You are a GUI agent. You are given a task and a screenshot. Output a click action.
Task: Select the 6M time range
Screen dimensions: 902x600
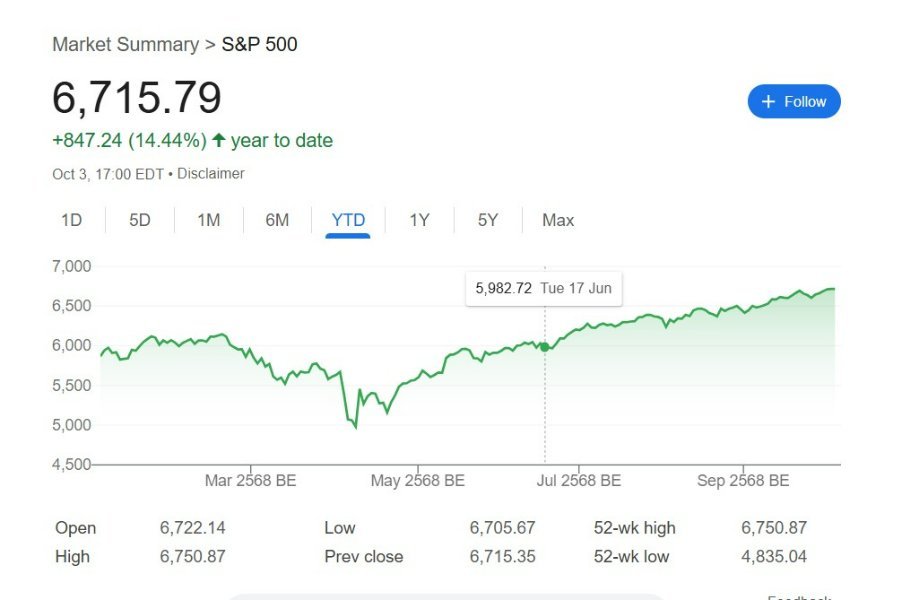[277, 220]
